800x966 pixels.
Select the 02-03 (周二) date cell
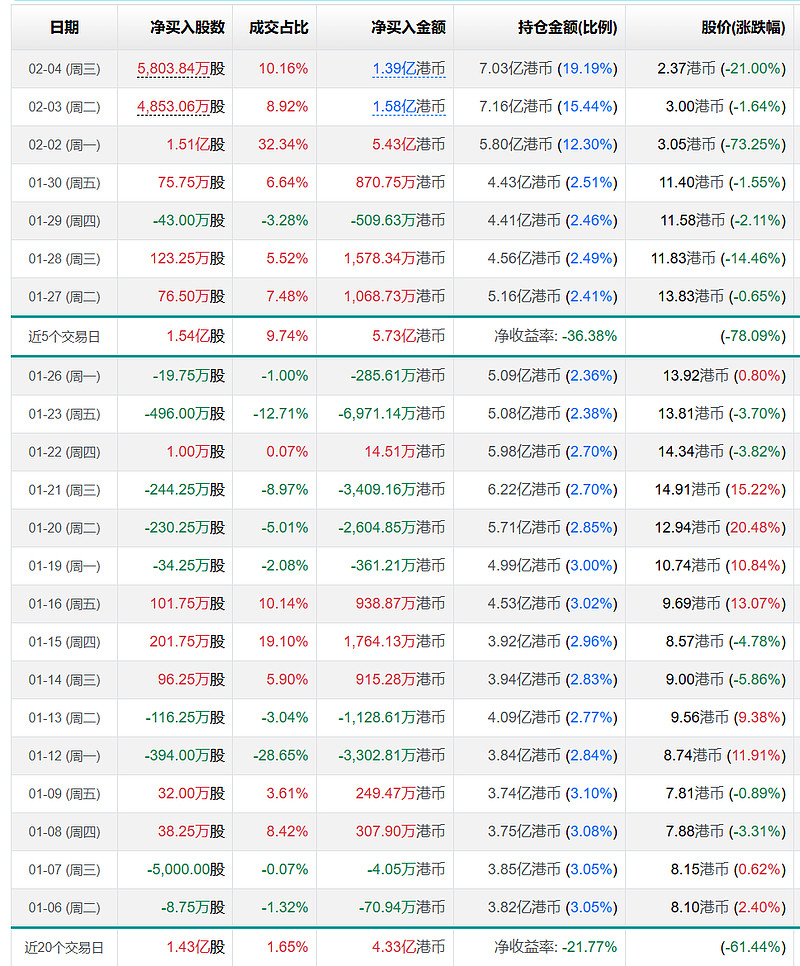tap(64, 107)
